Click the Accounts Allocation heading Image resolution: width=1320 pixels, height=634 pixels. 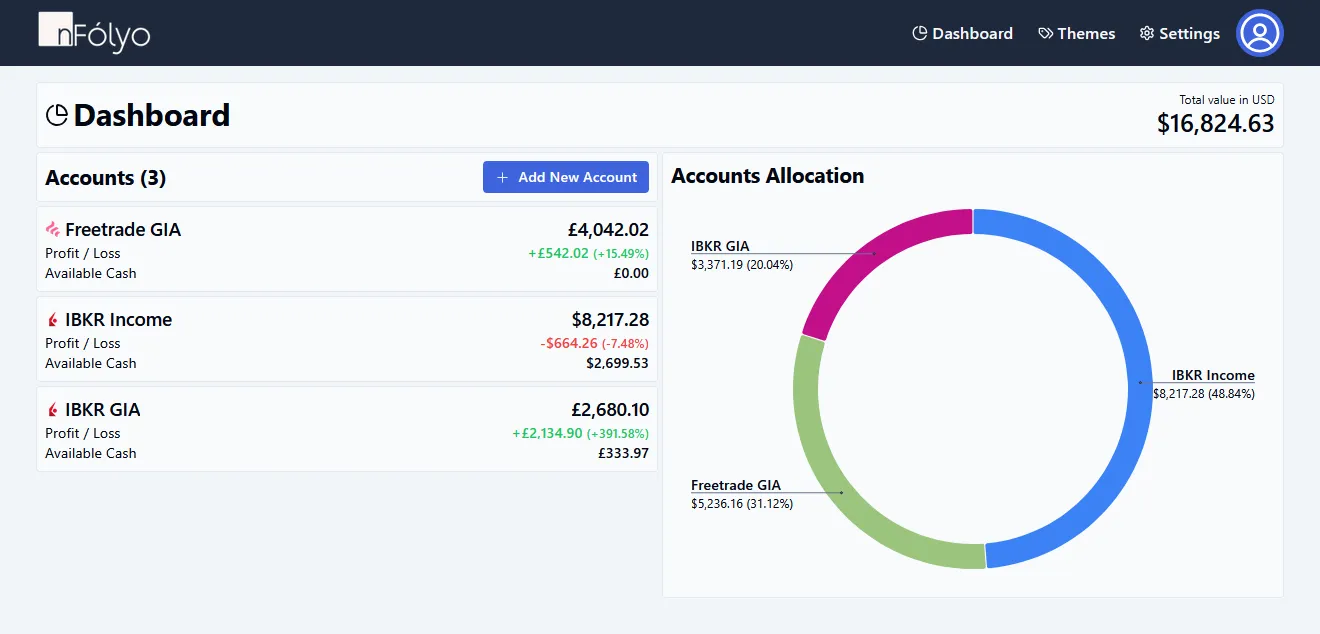[x=768, y=176]
